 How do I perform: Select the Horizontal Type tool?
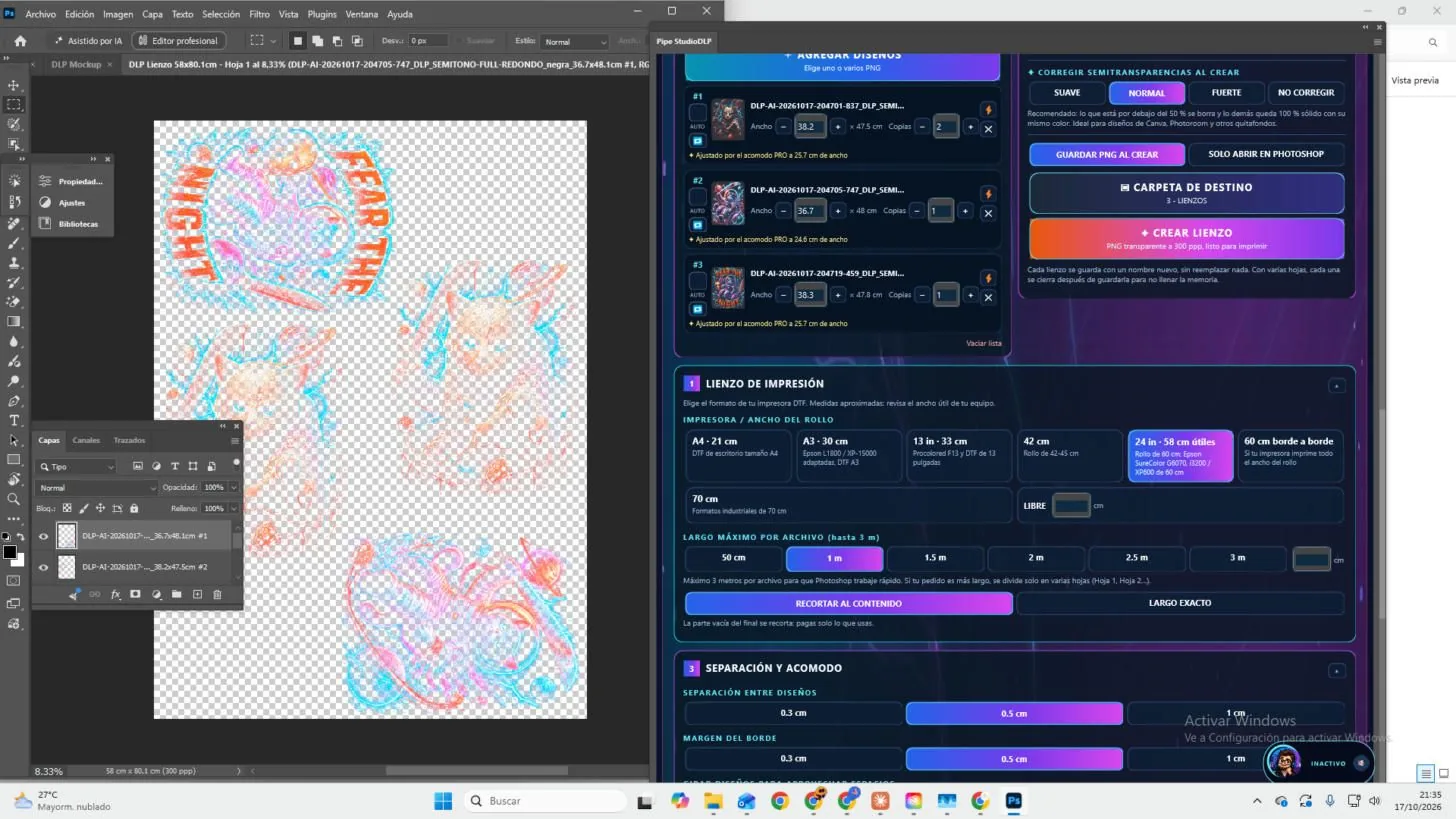(14, 420)
